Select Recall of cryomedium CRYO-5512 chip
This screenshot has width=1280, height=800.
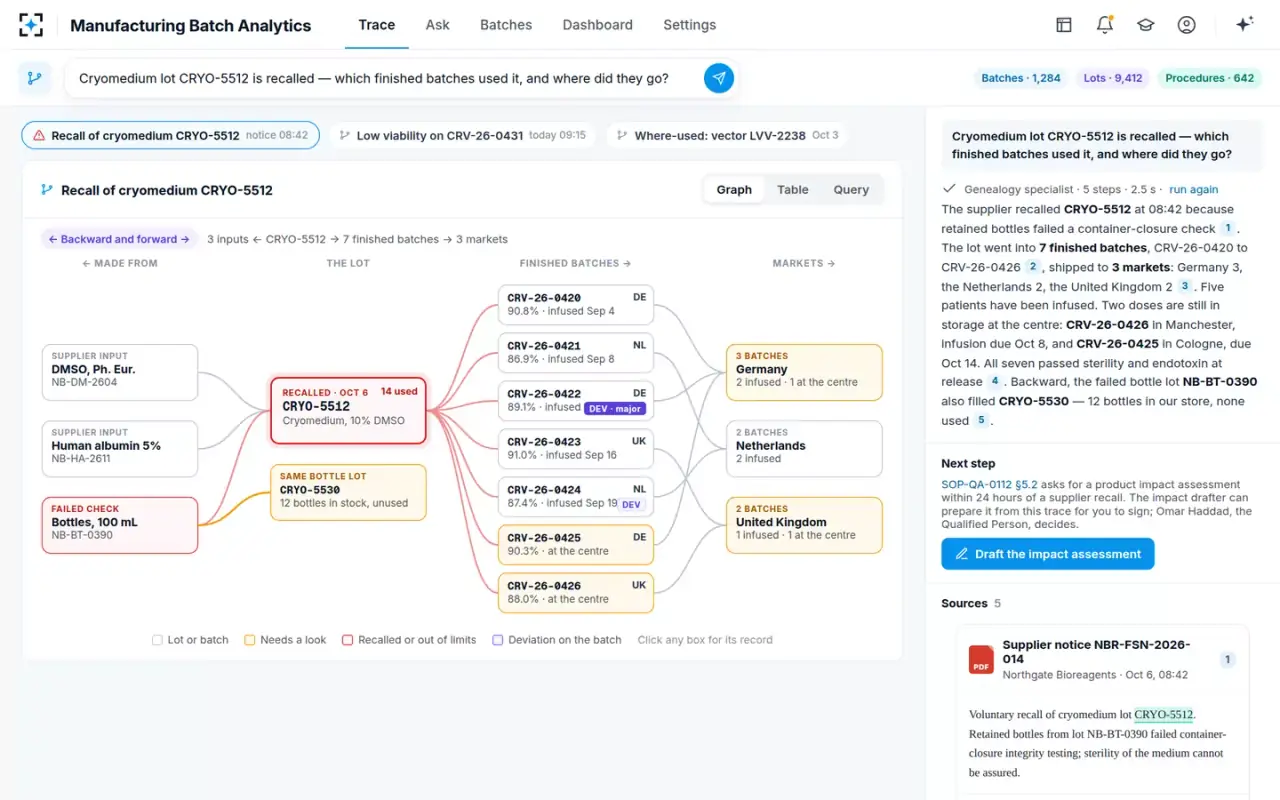(x=170, y=136)
